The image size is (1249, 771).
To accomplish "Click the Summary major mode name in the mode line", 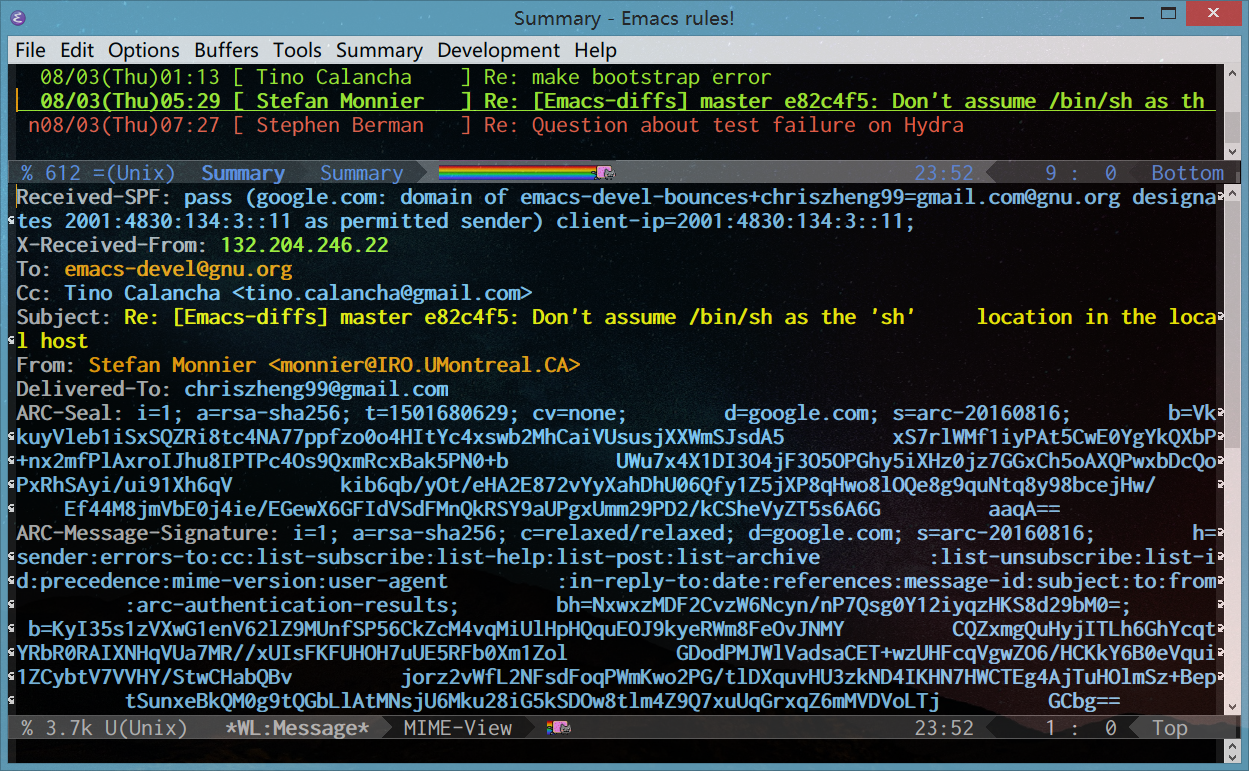I will click(361, 172).
